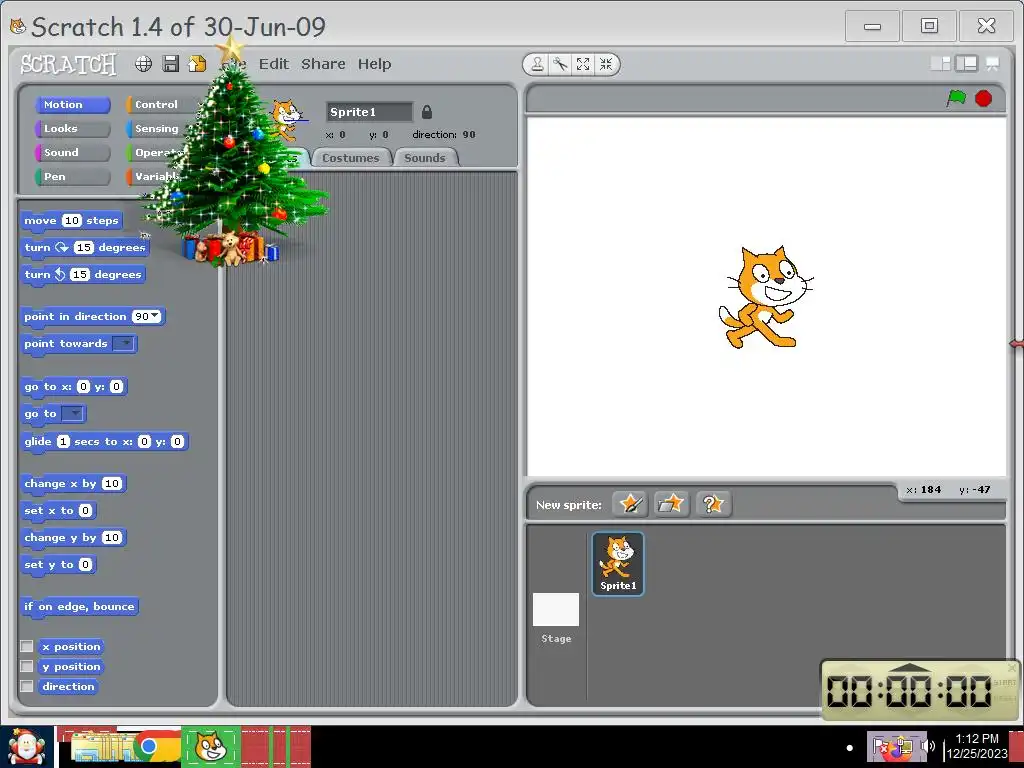1024x768 pixels.
Task: Switch to presentation mode
Action: (993, 63)
